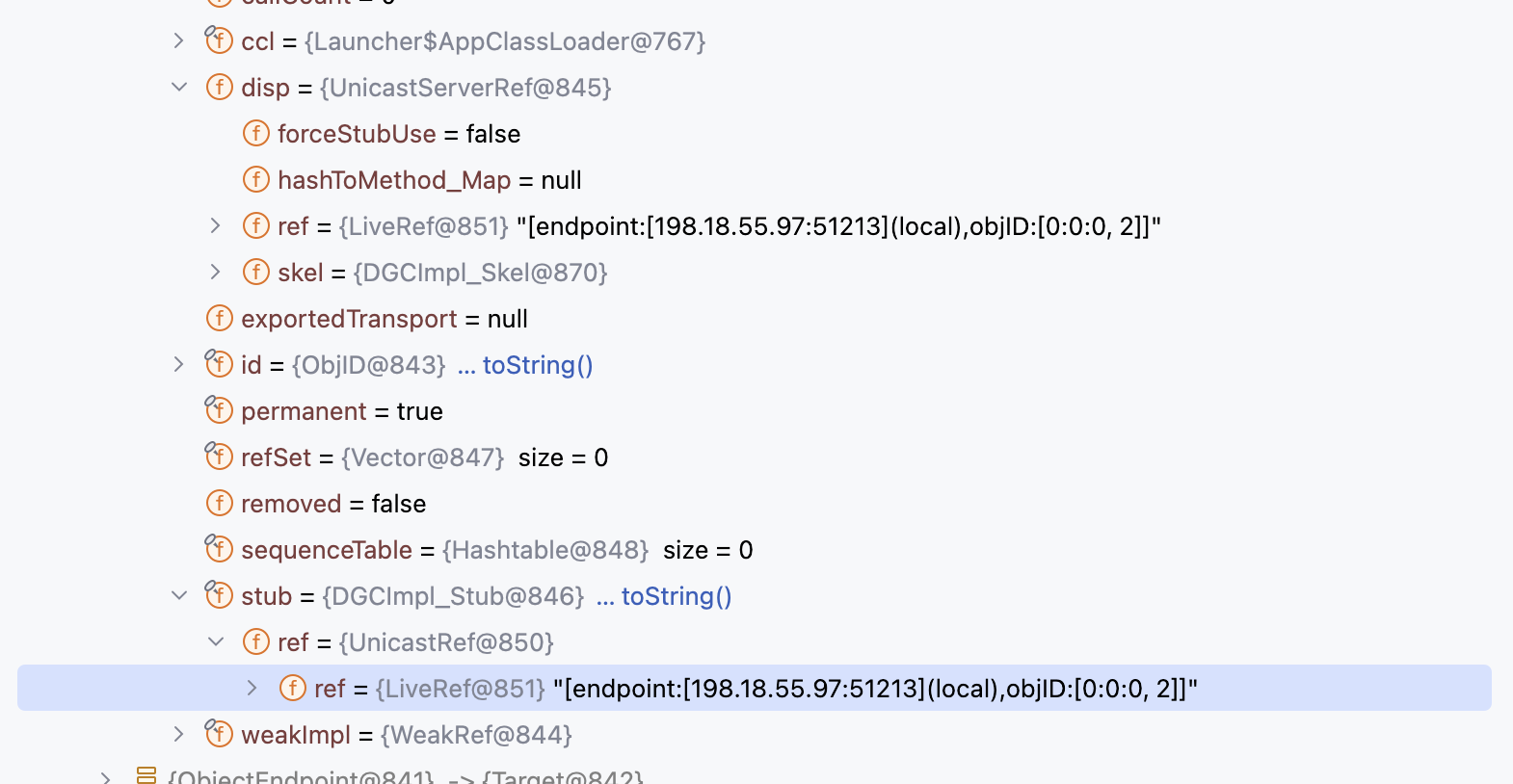
Task: Expand the skel DGCImpl_Skel node
Action: tap(216, 273)
